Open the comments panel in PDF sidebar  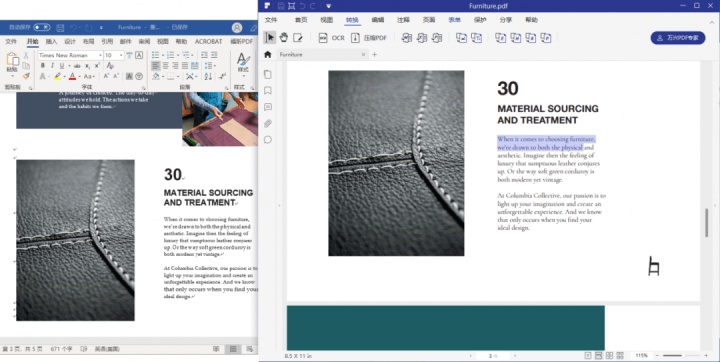click(x=268, y=107)
